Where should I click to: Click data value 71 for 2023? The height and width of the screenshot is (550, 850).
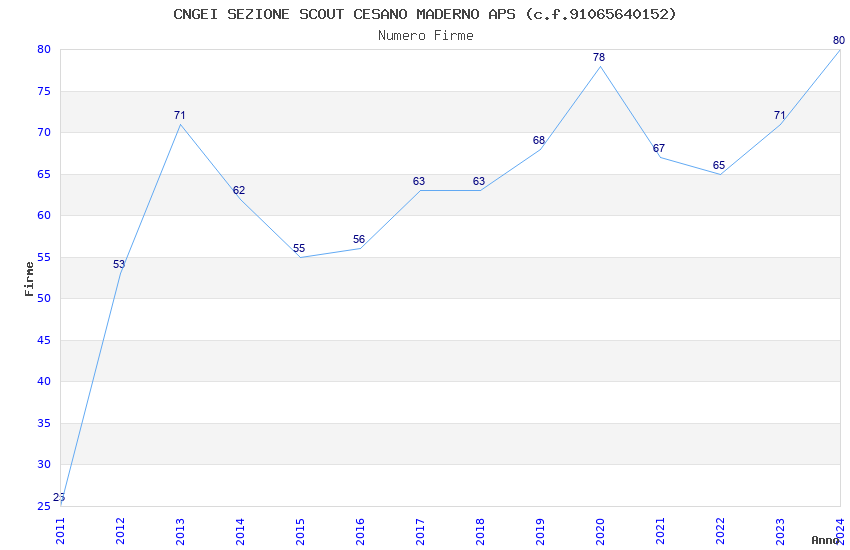pos(780,115)
